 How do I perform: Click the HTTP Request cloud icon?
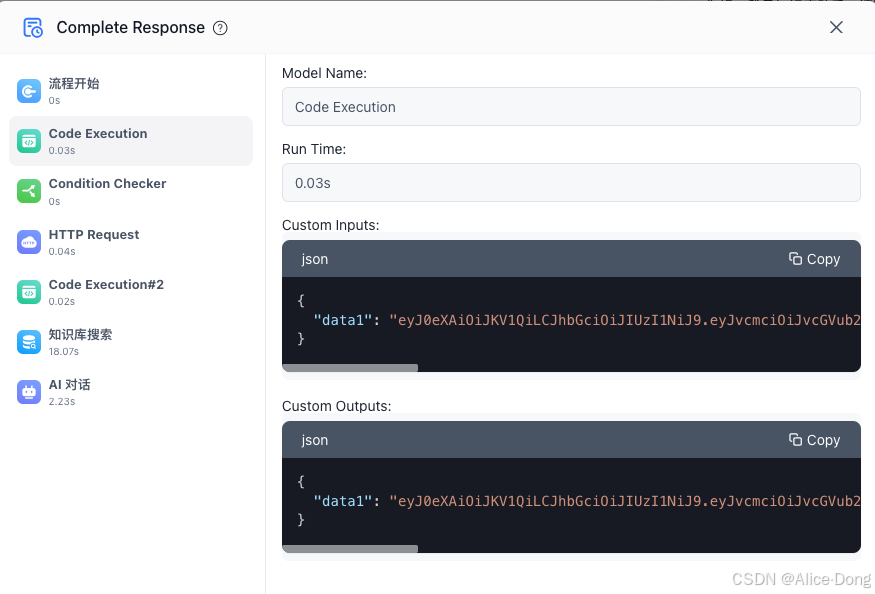coord(29,242)
